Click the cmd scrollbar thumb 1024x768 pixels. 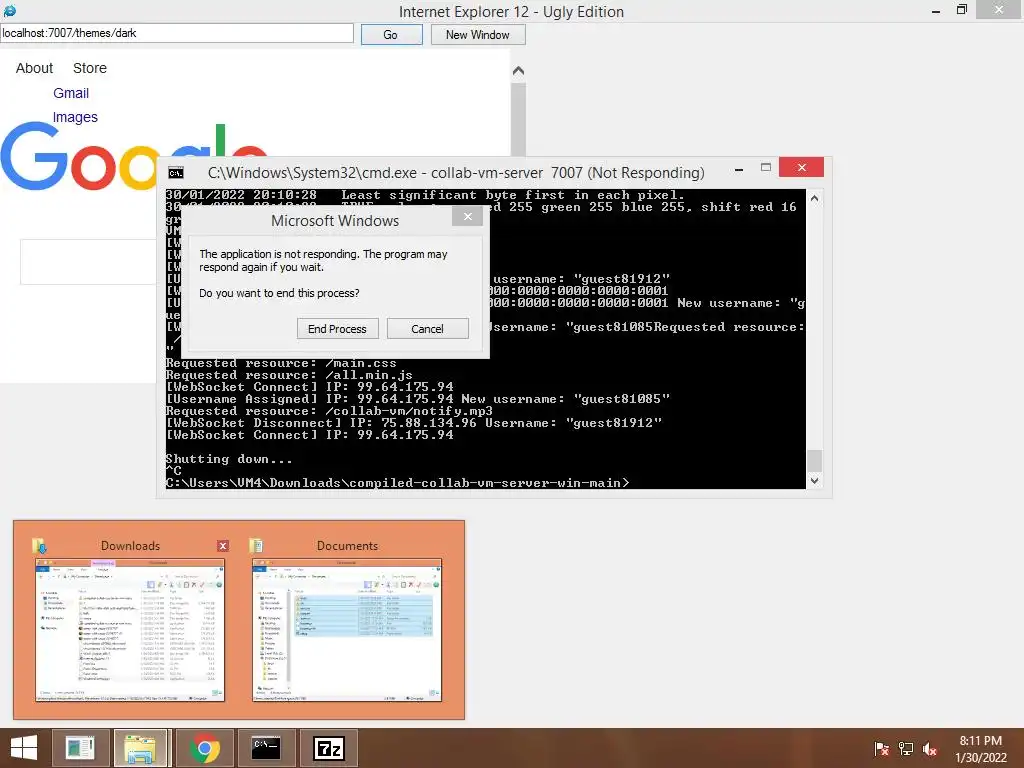[814, 460]
